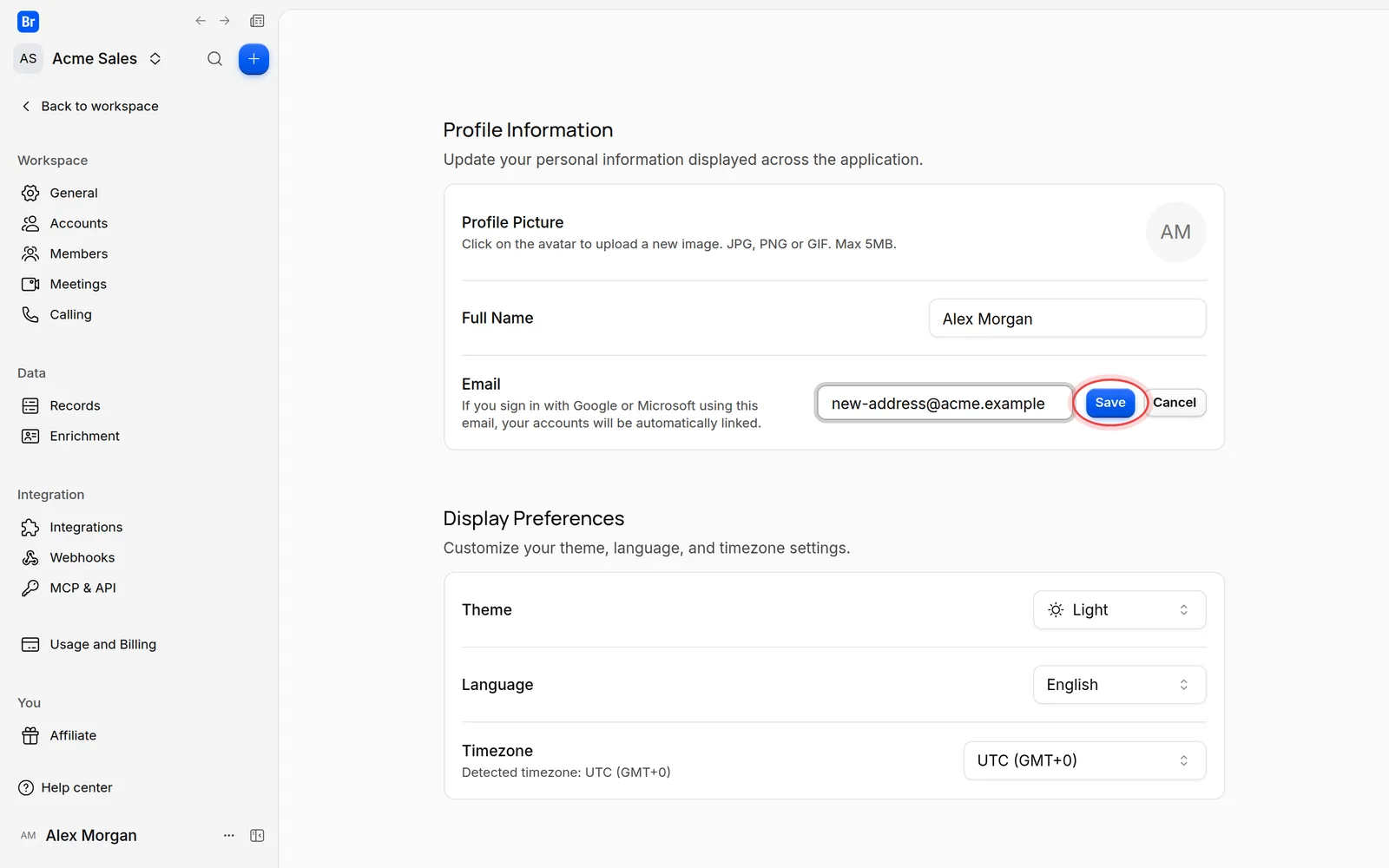The width and height of the screenshot is (1389, 868).
Task: Click the Enrichment contact-card icon
Action: (x=30, y=436)
